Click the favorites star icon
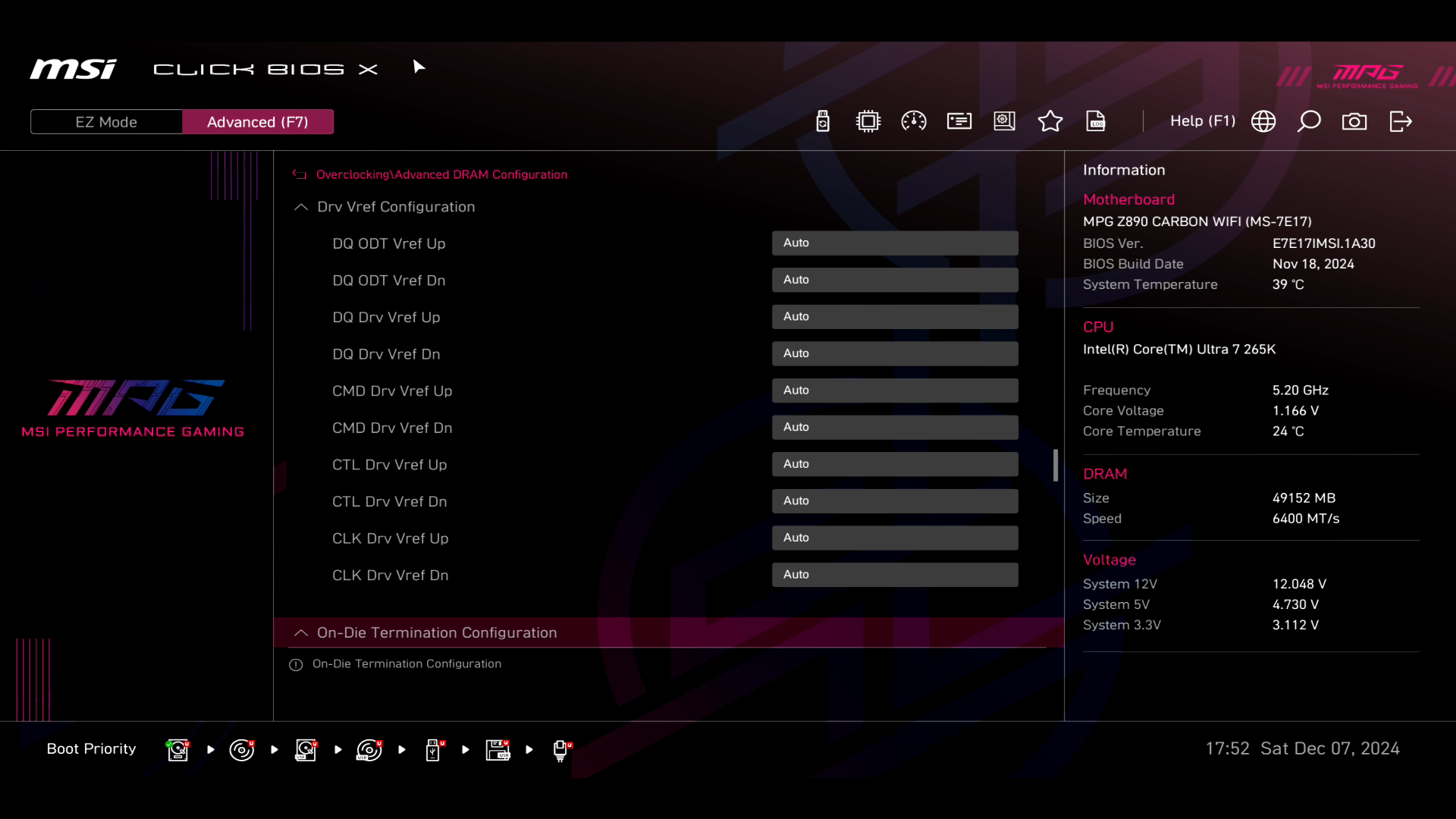Image resolution: width=1456 pixels, height=819 pixels. 1050,121
